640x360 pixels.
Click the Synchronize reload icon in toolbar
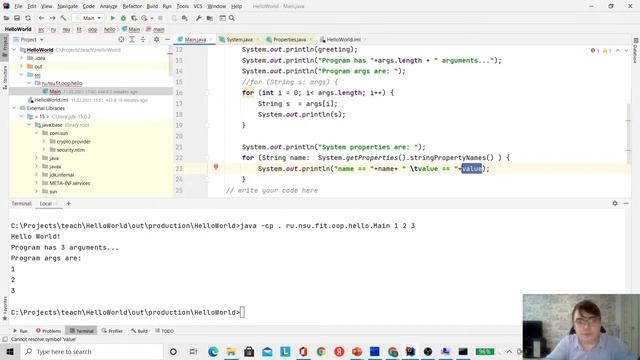click(x=28, y=18)
